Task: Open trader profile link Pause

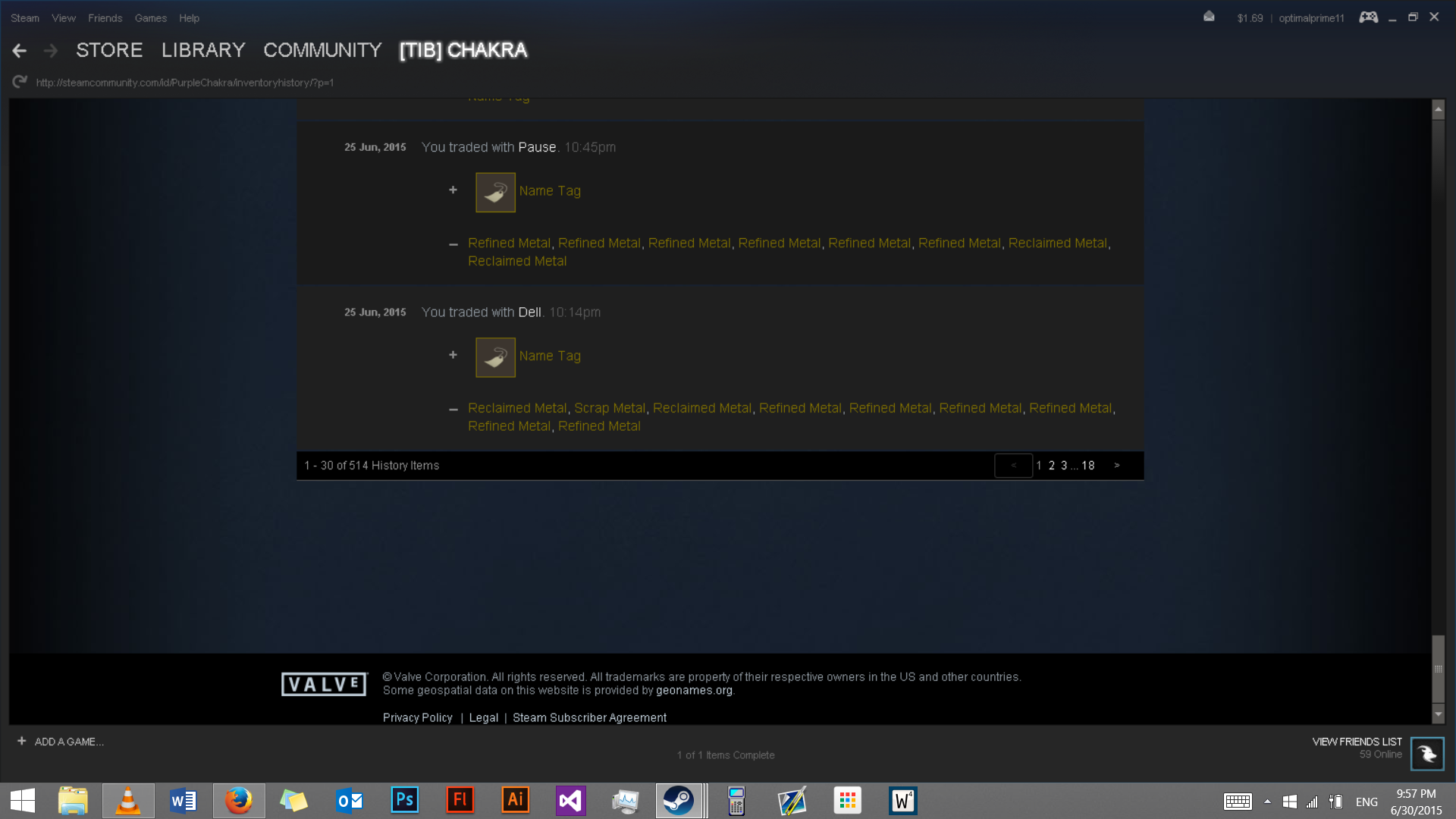Action: point(537,147)
